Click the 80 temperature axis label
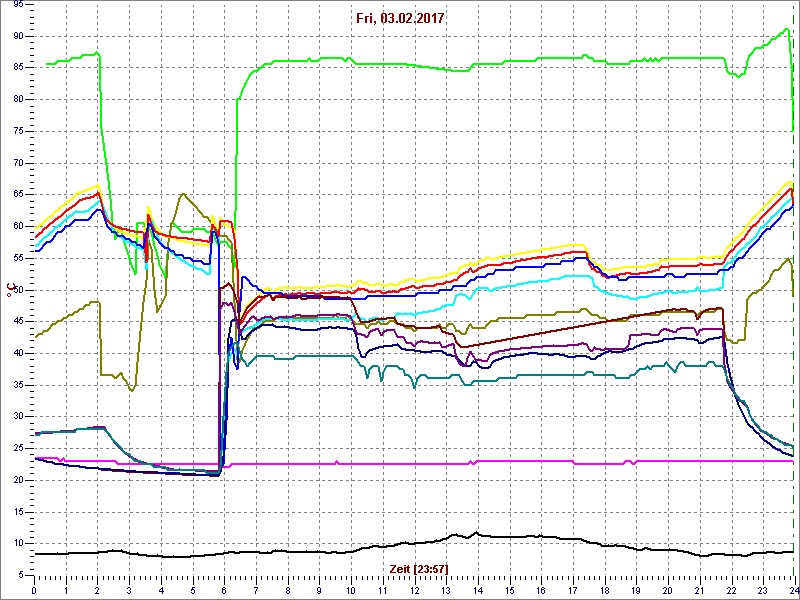800x600 pixels. point(17,99)
